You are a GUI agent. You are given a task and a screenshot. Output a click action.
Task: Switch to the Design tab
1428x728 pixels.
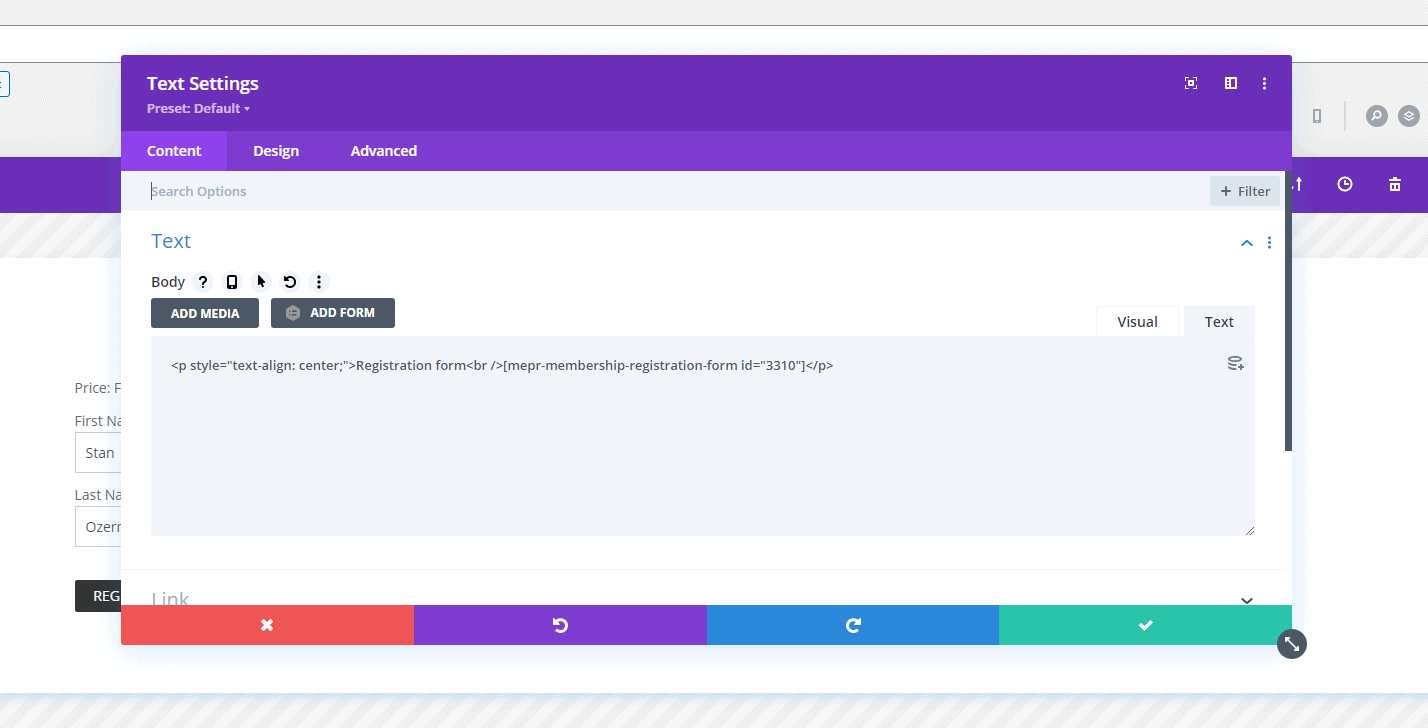[276, 151]
